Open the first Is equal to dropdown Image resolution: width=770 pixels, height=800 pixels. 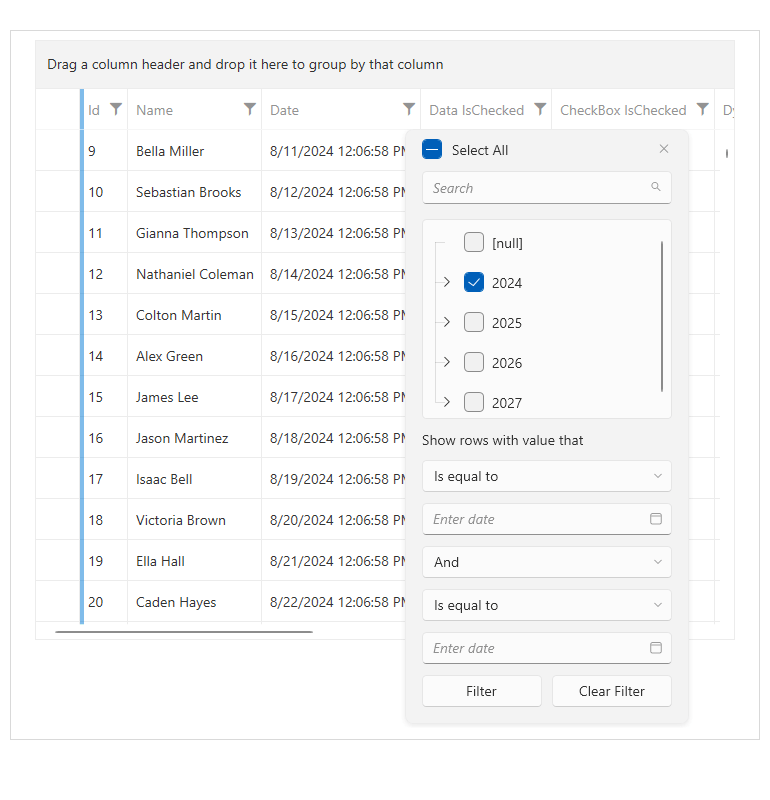[546, 476]
